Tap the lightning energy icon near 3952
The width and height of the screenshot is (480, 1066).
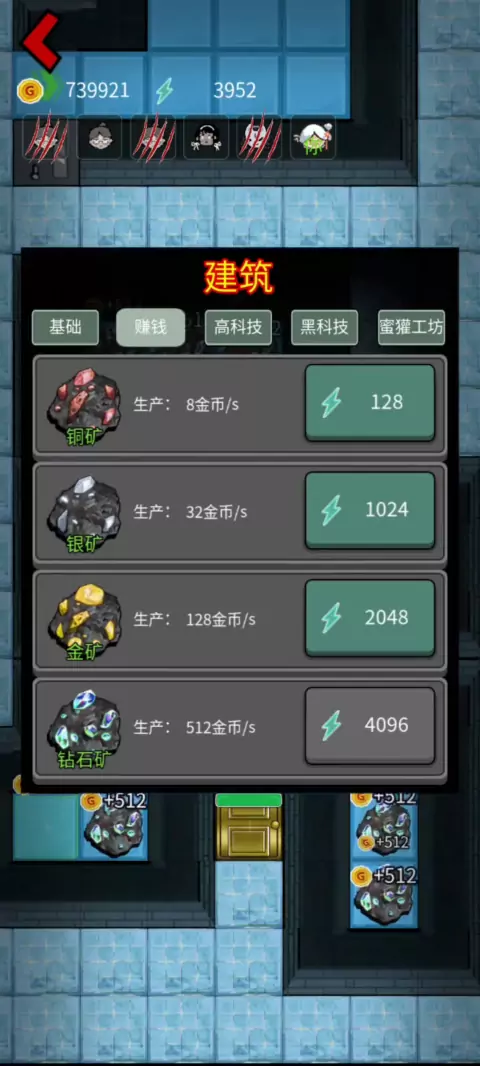tap(164, 90)
